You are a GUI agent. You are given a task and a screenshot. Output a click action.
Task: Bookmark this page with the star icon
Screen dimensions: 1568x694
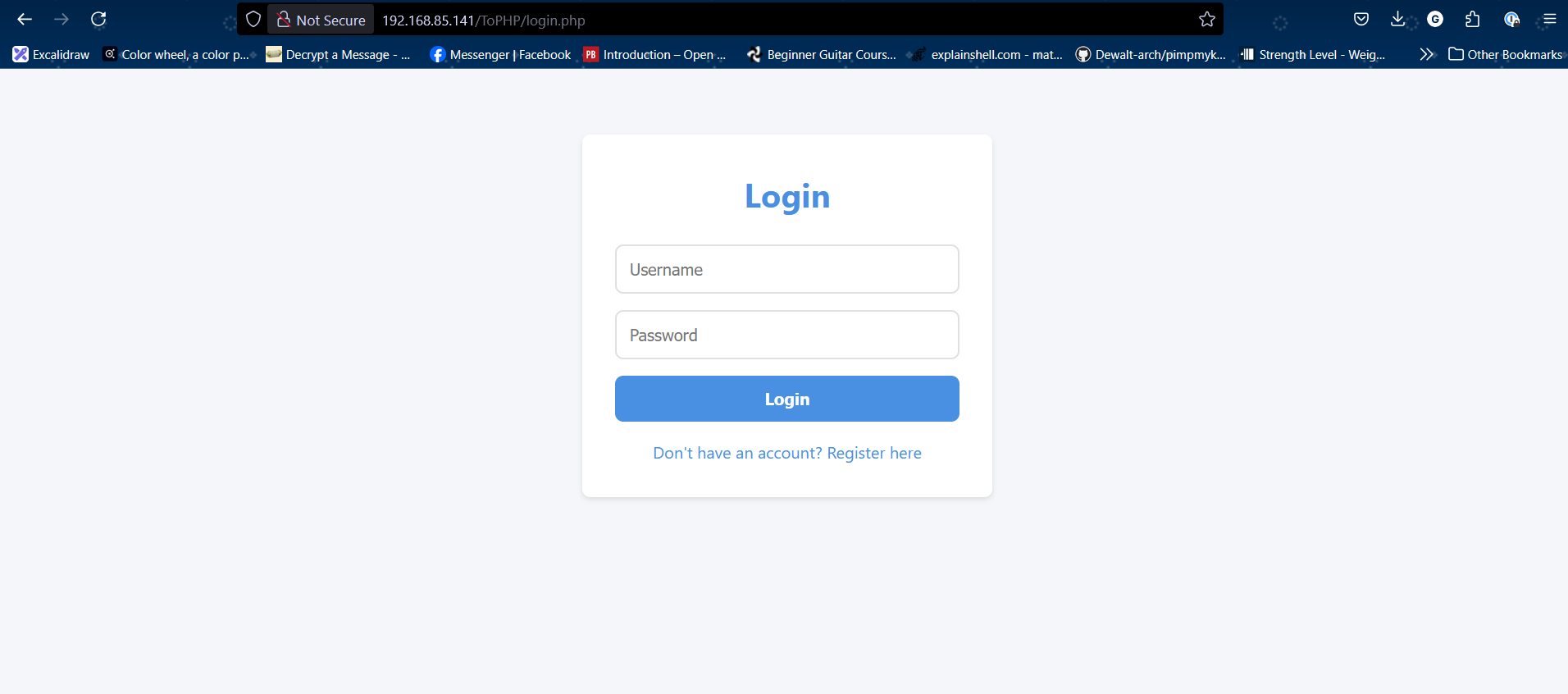point(1206,19)
